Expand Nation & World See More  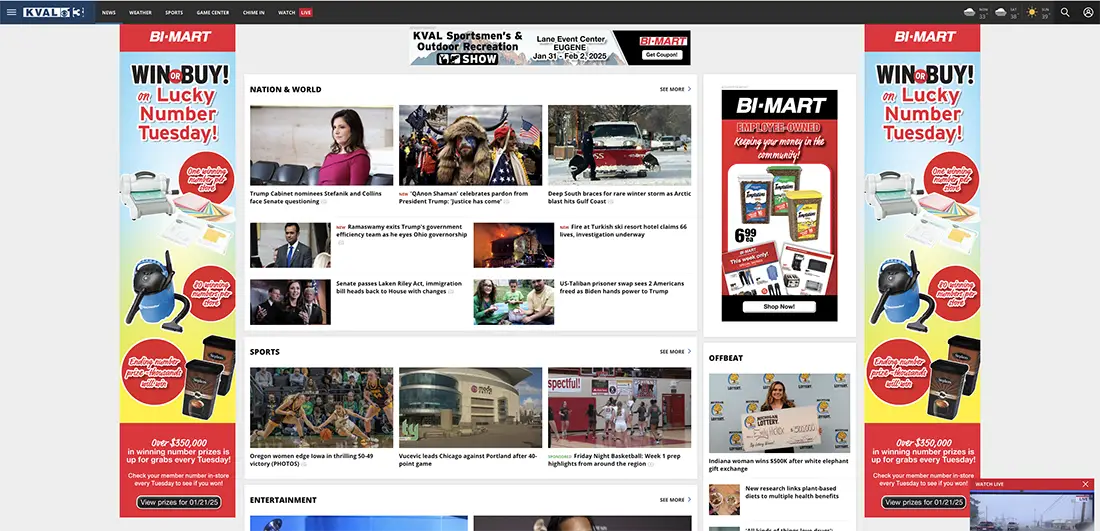click(x=675, y=89)
